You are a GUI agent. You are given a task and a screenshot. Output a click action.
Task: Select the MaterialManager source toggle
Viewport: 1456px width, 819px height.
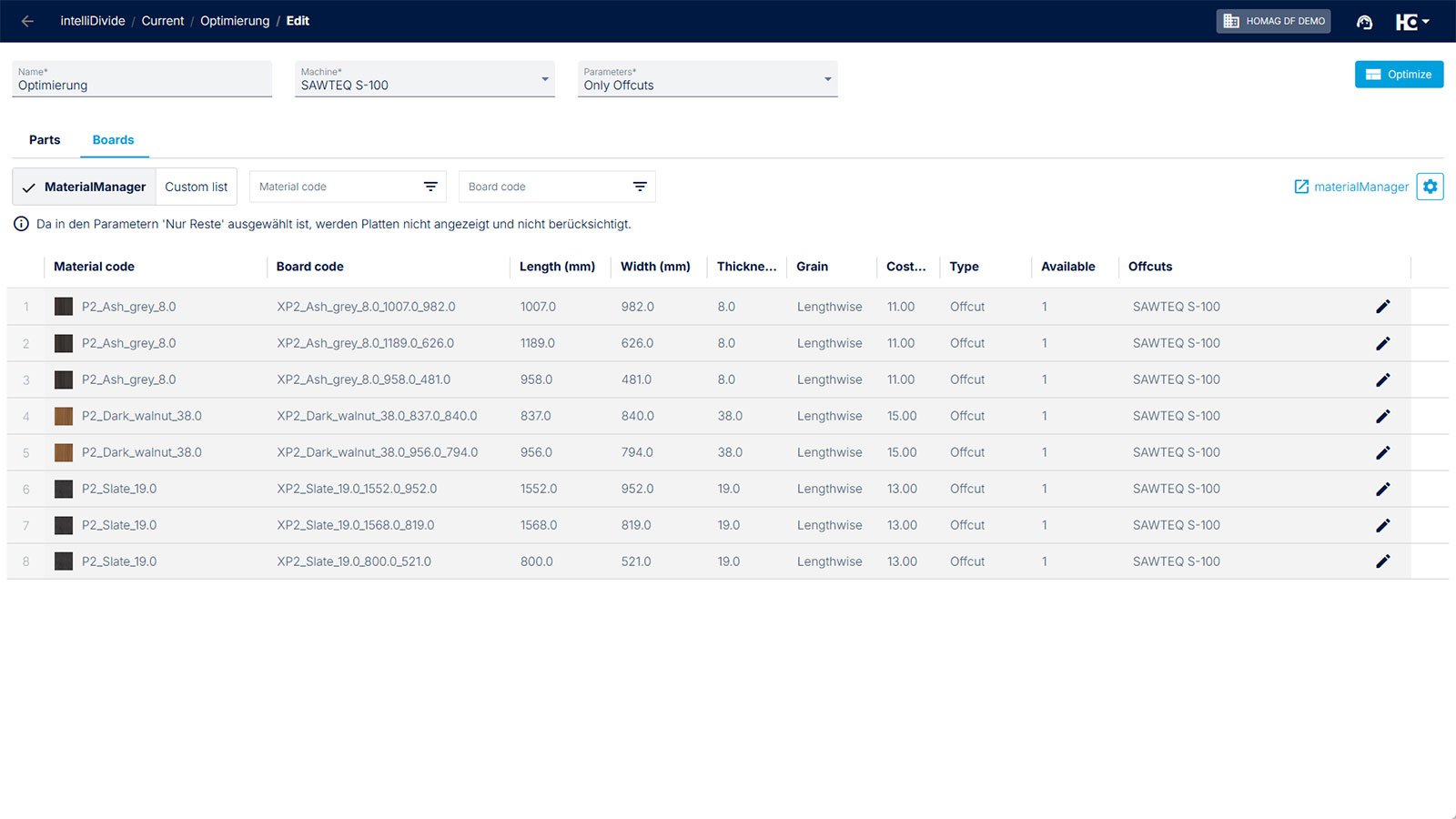pos(85,187)
